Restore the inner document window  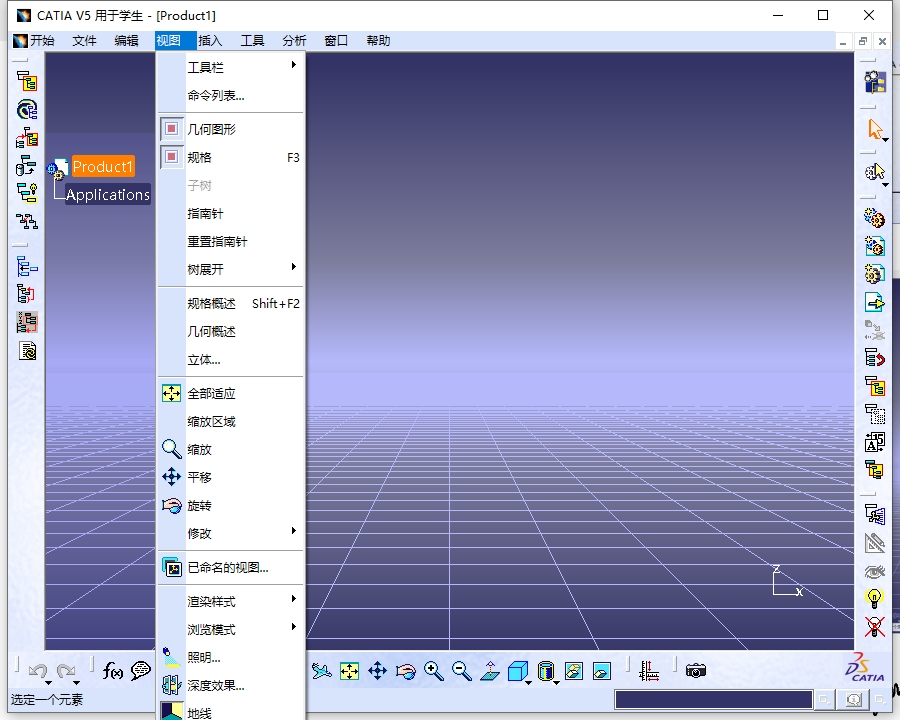862,41
